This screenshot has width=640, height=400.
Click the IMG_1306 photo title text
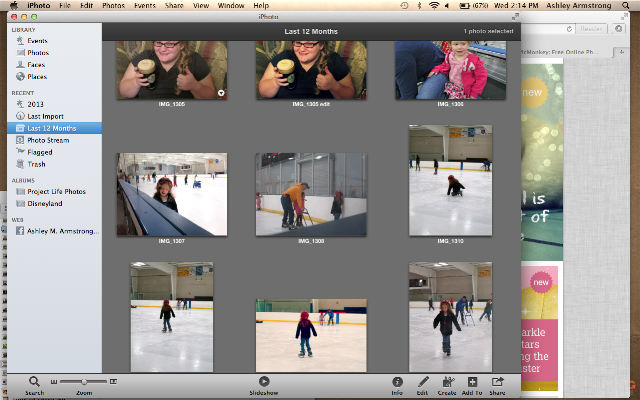(x=450, y=104)
